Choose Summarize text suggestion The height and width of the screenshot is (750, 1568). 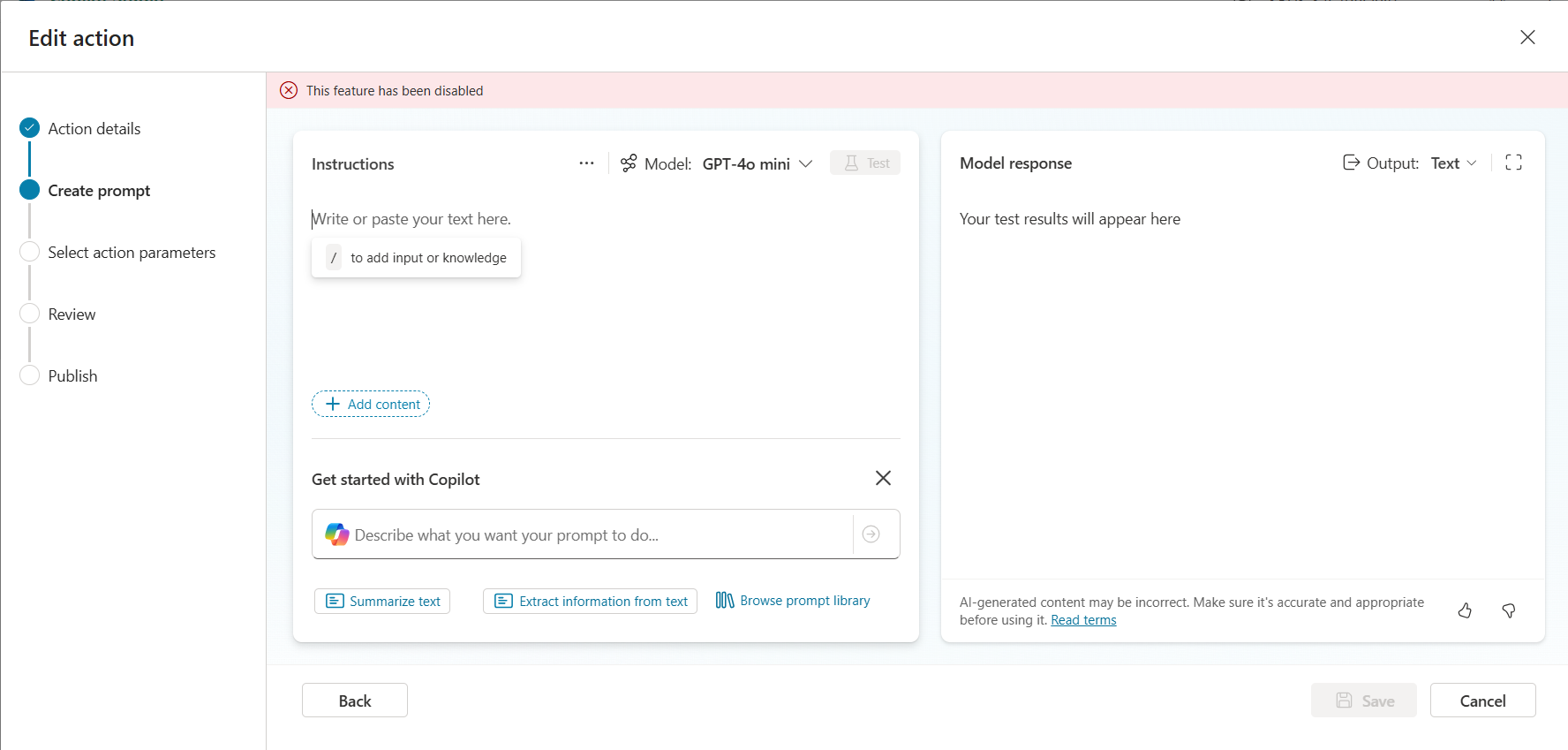point(382,601)
